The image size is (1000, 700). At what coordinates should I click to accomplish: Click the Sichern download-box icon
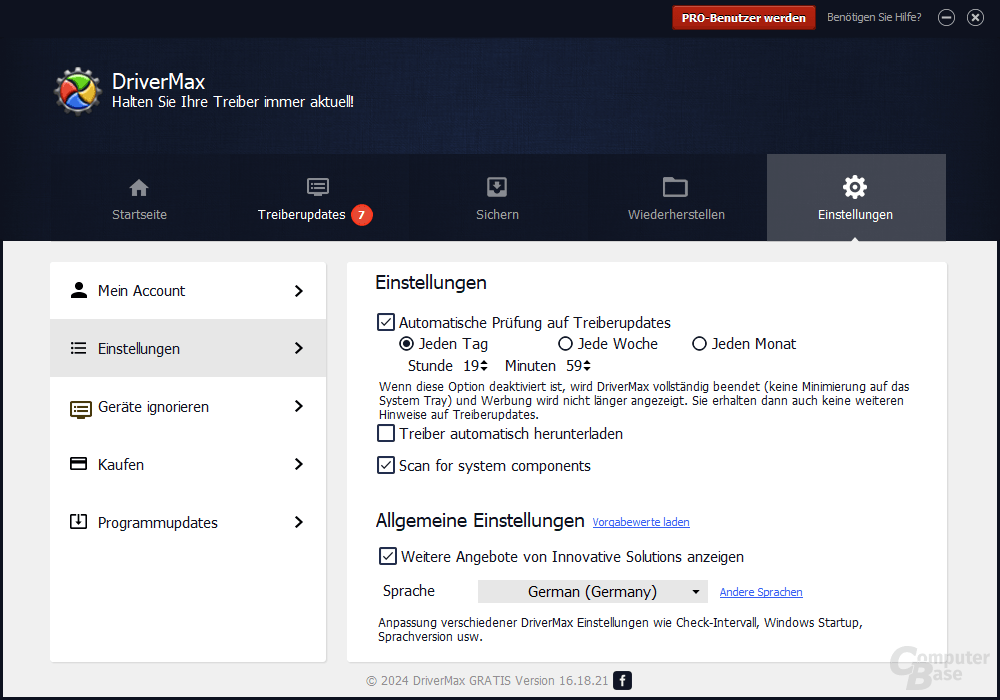pyautogui.click(x=497, y=187)
